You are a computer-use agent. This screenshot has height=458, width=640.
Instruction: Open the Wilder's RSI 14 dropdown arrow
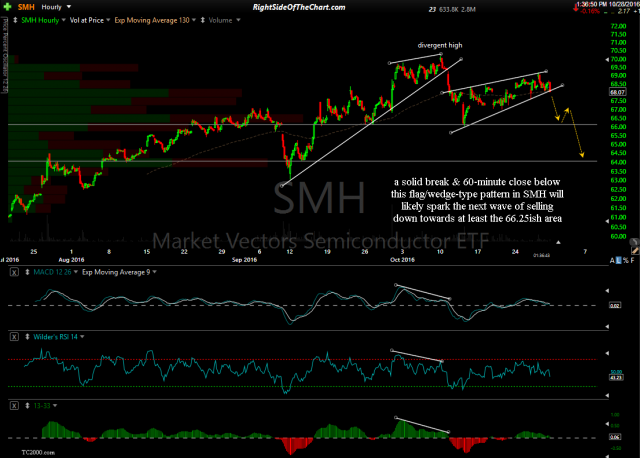click(x=82, y=337)
